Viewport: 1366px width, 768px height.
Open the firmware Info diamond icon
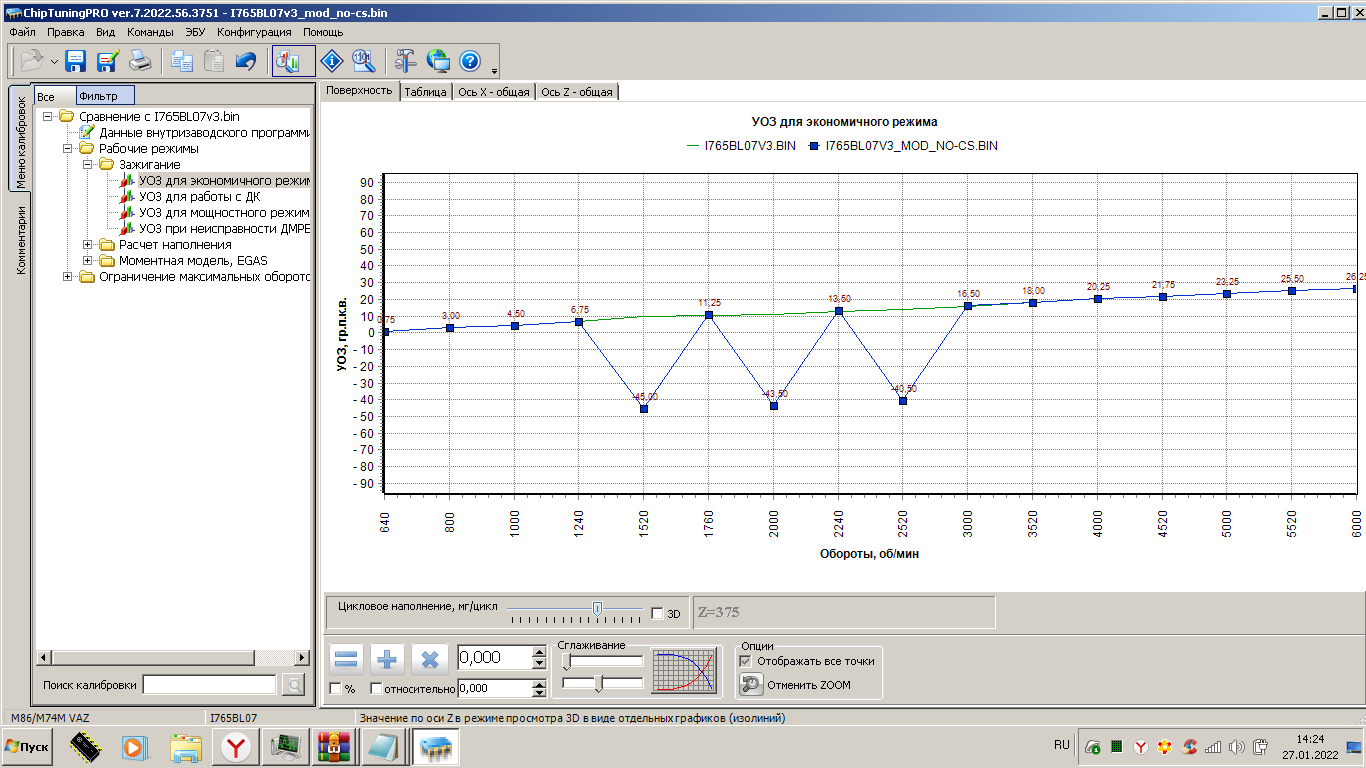[332, 61]
